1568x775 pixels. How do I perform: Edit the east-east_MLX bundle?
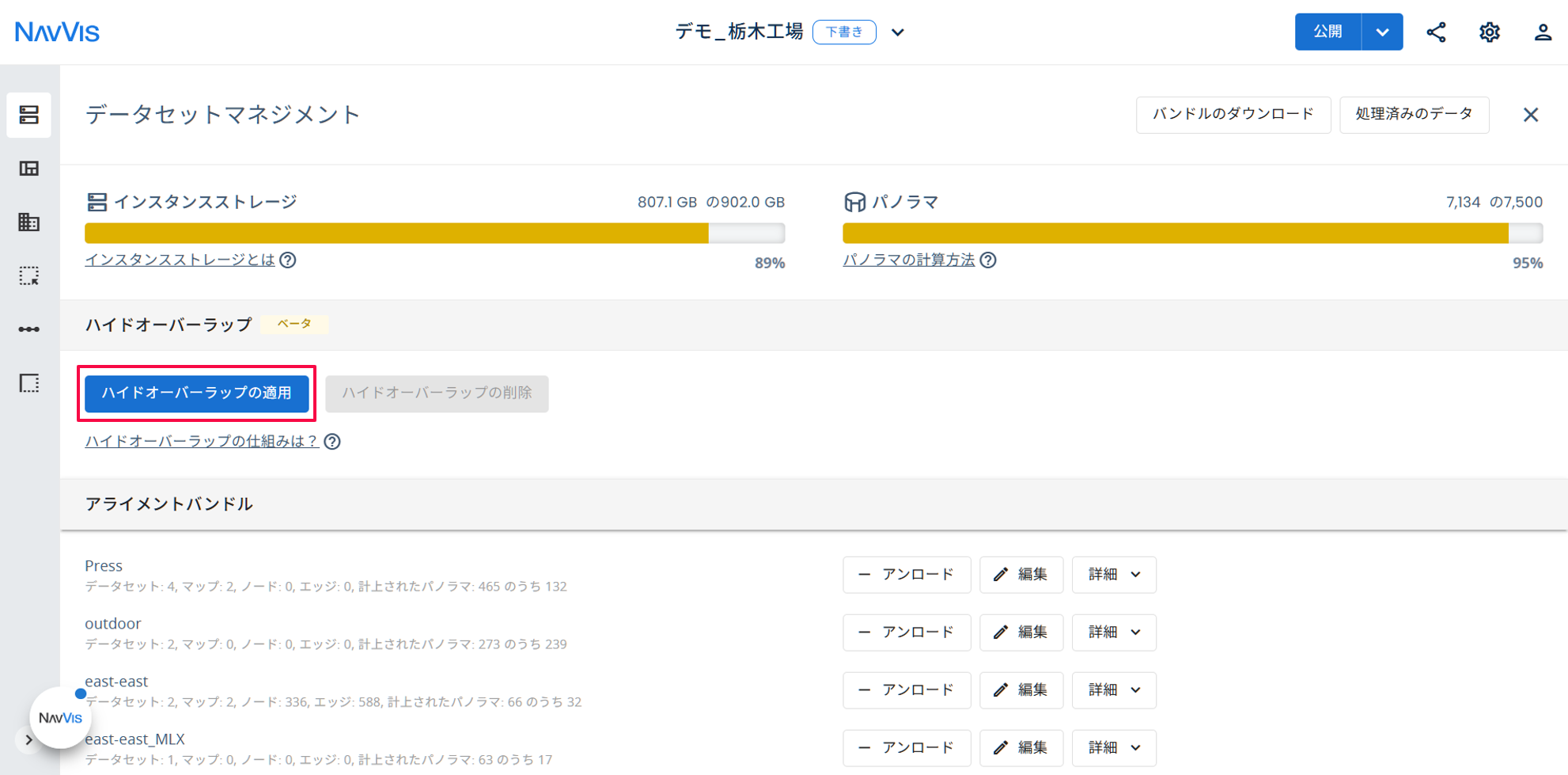[x=1021, y=748]
